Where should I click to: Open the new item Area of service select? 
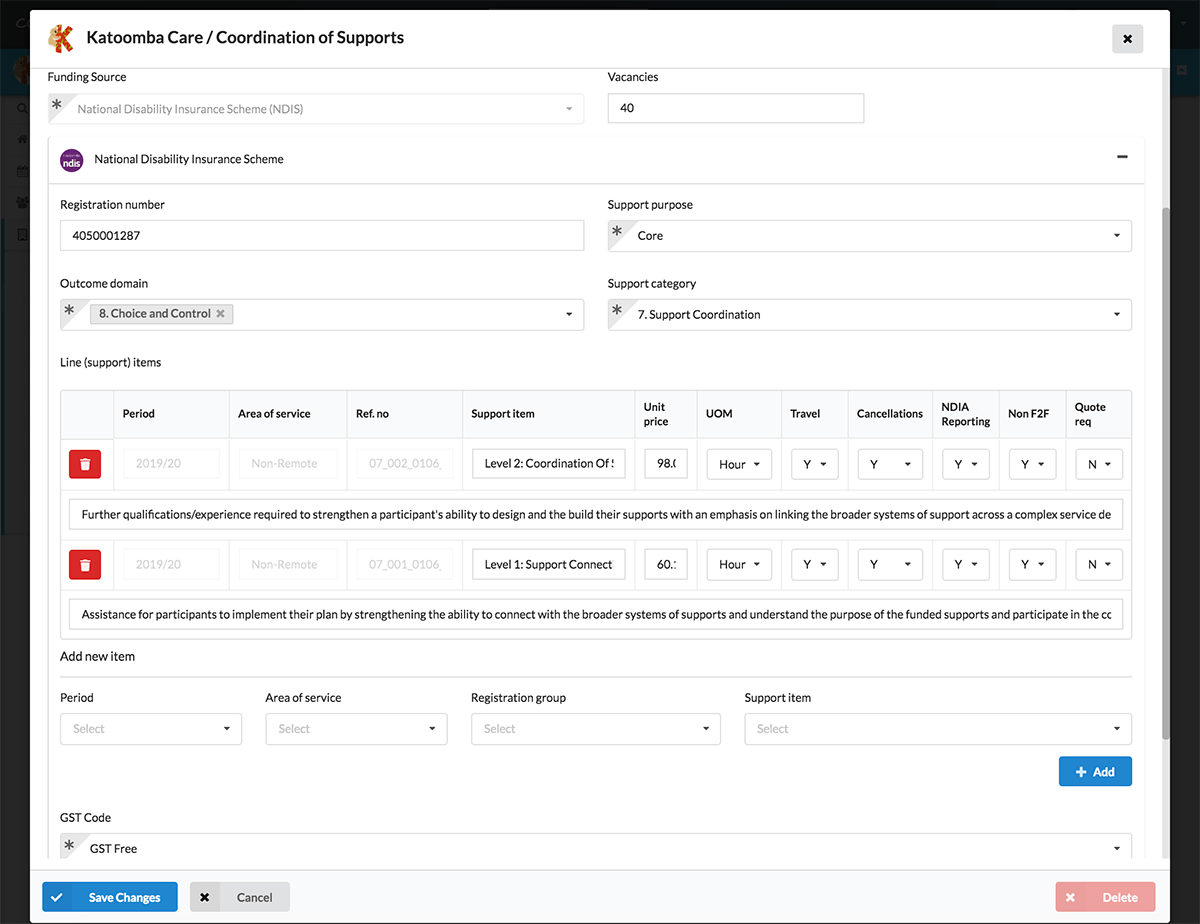coord(357,729)
